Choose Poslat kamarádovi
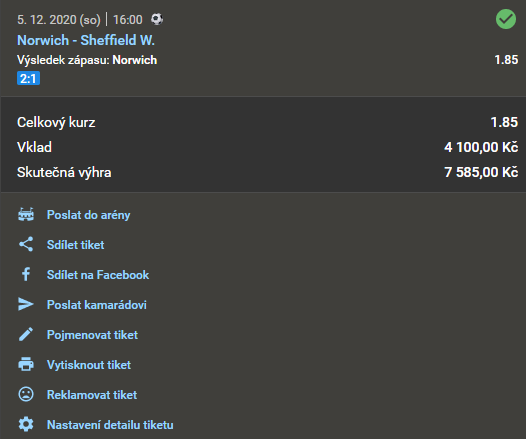Screen dimensions: 526x439 click(x=97, y=305)
